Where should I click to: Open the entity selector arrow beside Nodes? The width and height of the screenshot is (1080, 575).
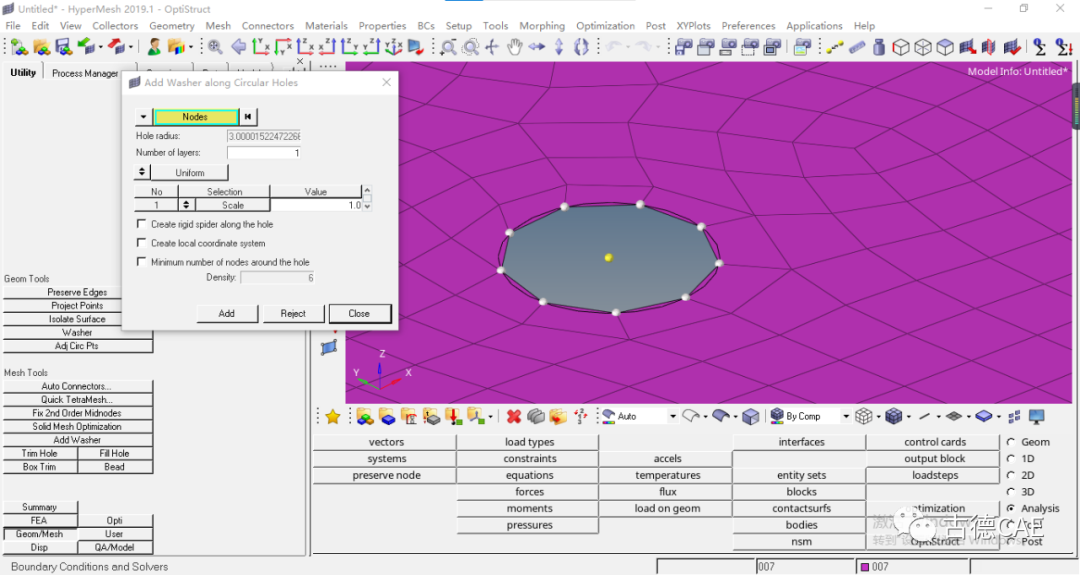(142, 117)
